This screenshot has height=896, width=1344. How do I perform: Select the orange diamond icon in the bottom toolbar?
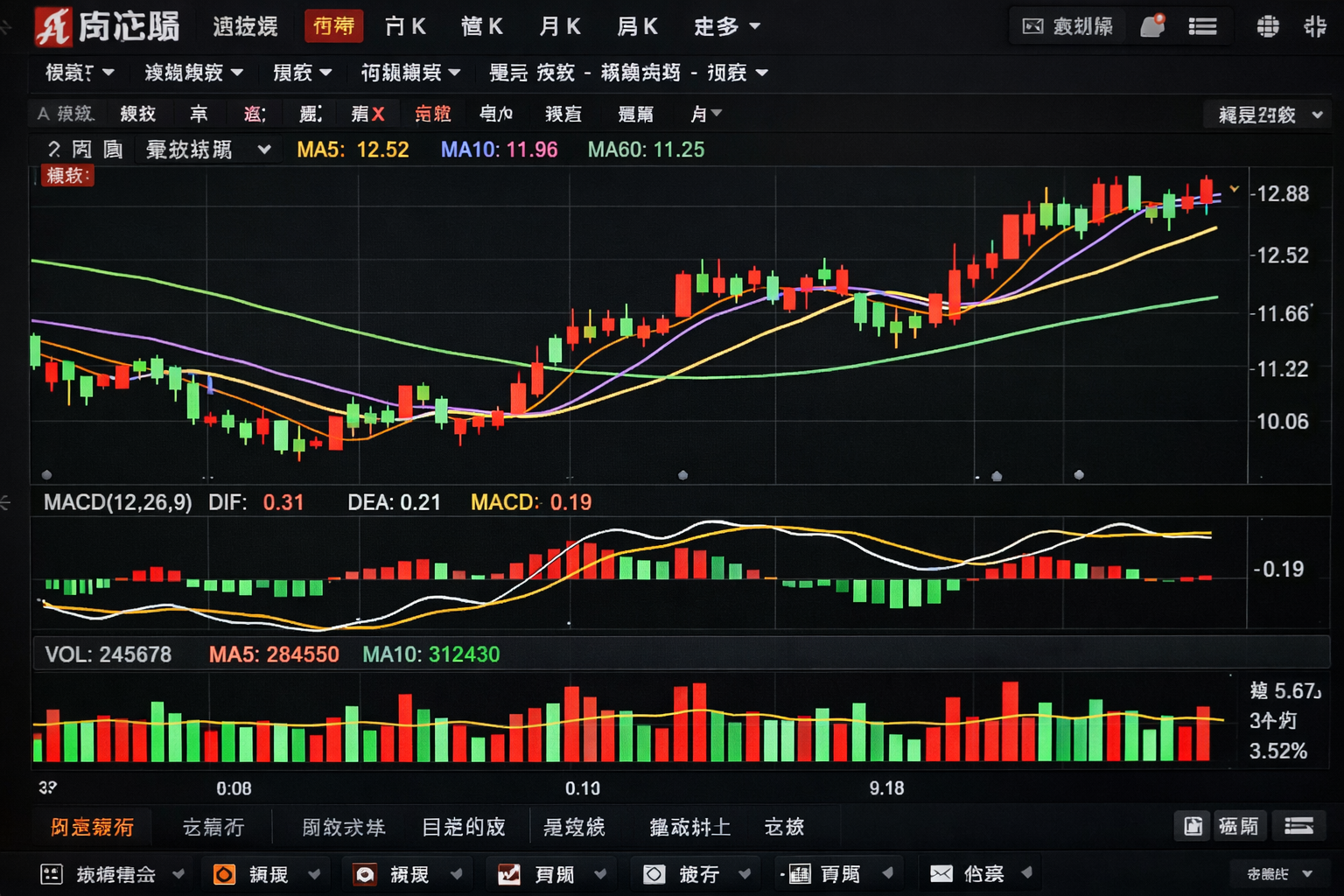(x=225, y=873)
